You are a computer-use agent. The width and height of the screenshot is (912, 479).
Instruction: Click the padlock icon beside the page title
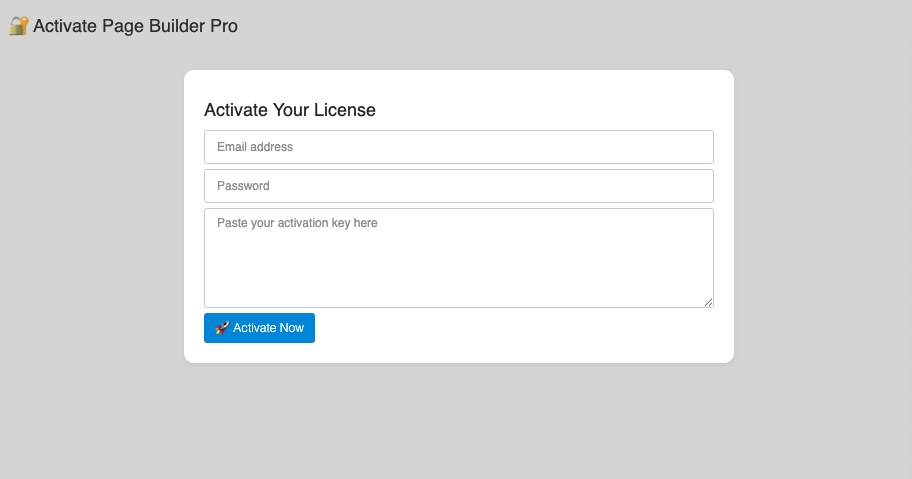point(18,26)
